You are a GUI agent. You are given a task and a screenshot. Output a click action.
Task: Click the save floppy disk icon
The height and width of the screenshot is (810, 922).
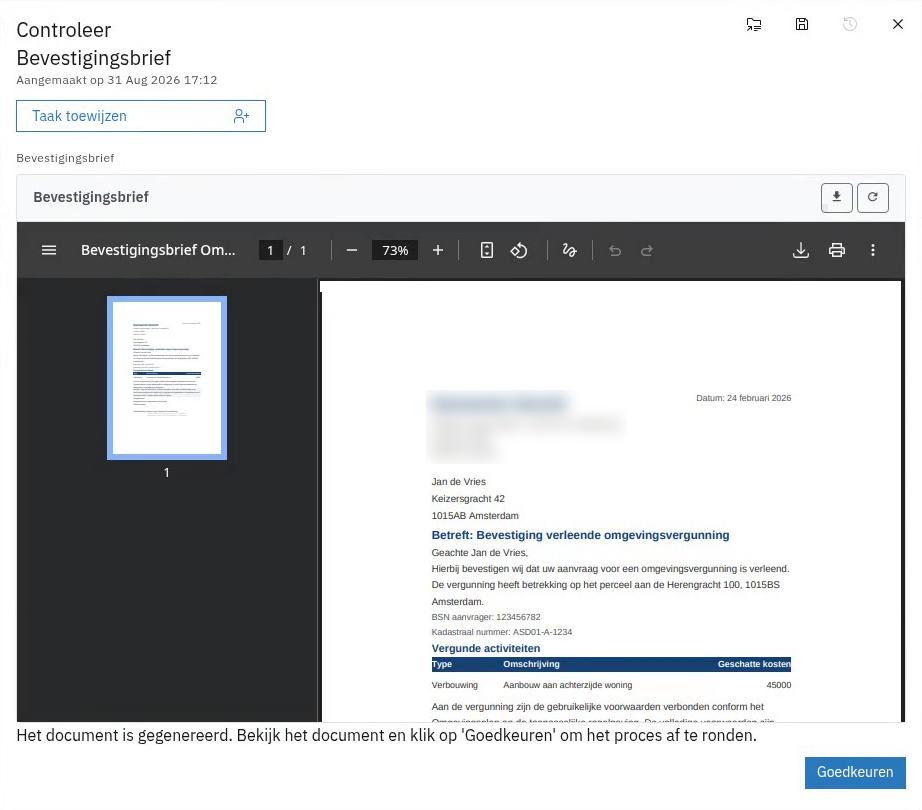802,24
